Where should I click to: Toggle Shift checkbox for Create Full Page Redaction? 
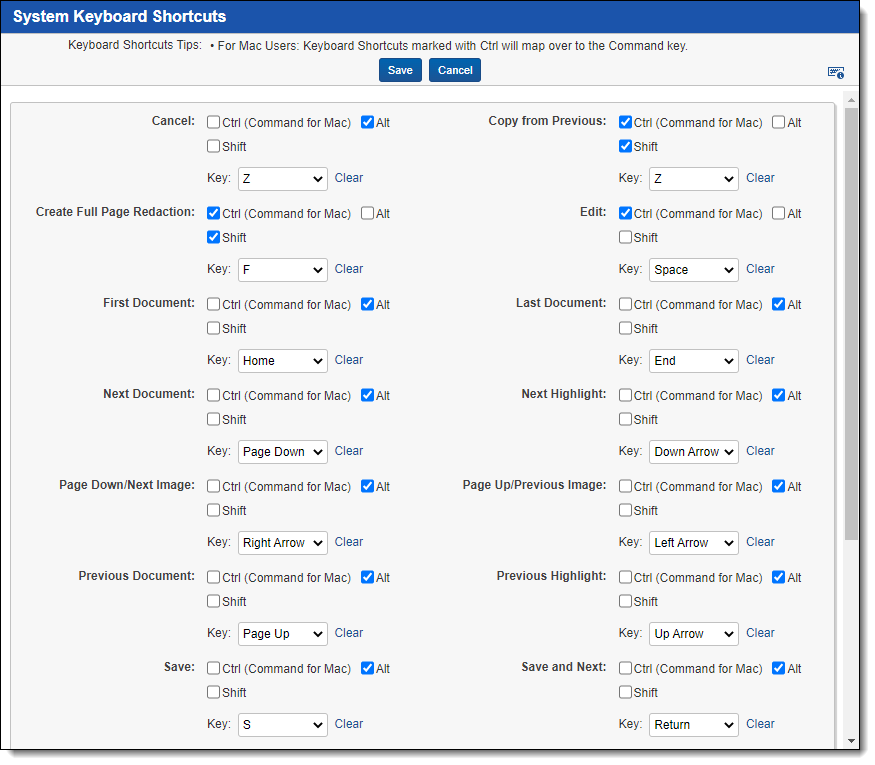214,237
